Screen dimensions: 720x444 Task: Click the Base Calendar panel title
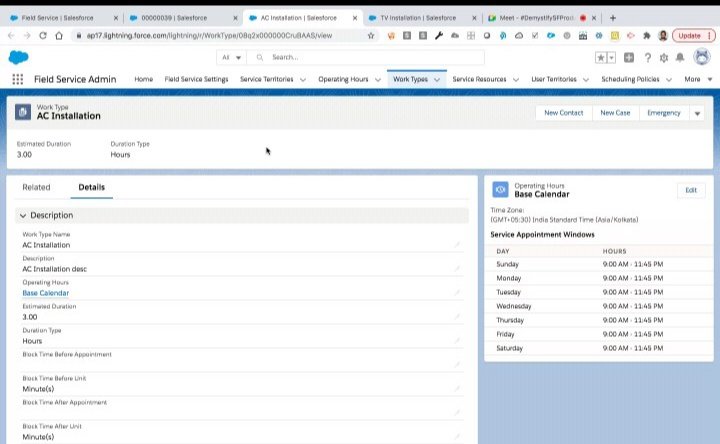pyautogui.click(x=541, y=194)
